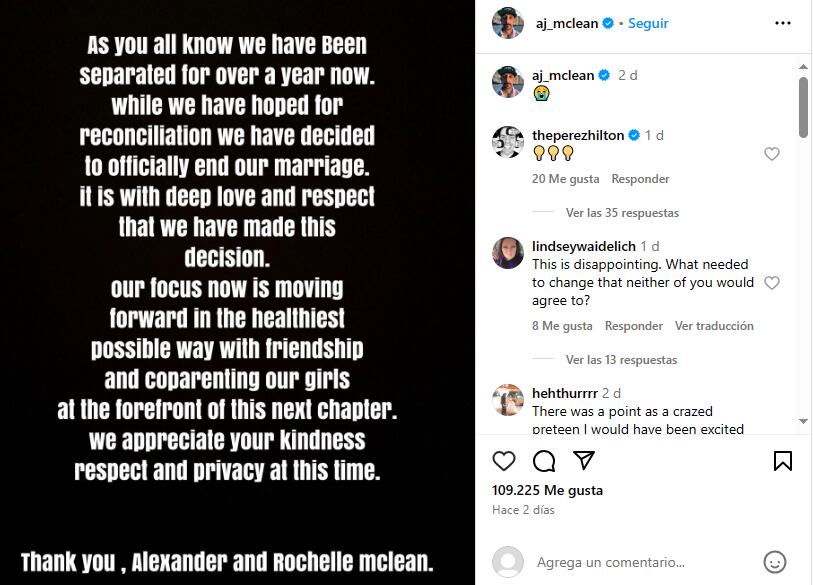Click Ver traducción on lindseywaidelich's comment

(x=714, y=326)
